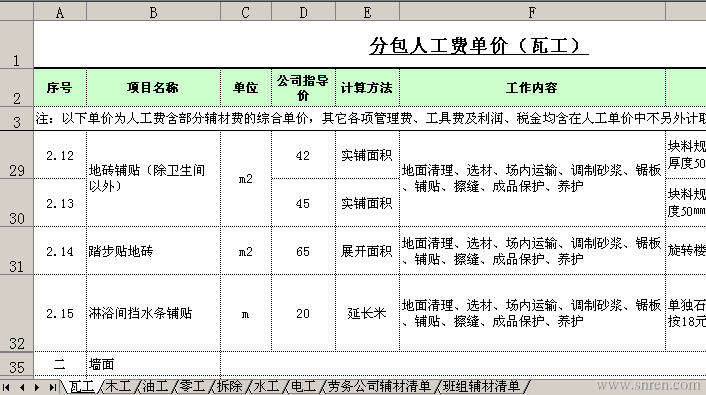This screenshot has height=395, width=706.
Task: Select row 29 header
Action: tap(17, 155)
